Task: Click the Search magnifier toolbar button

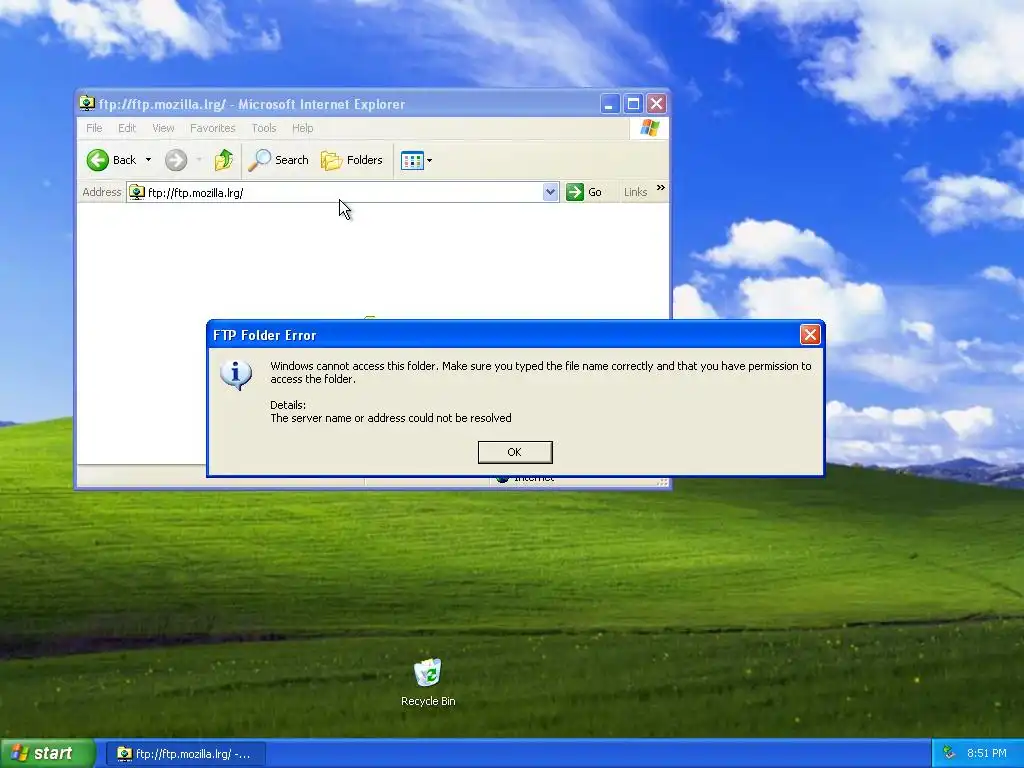Action: (x=278, y=160)
